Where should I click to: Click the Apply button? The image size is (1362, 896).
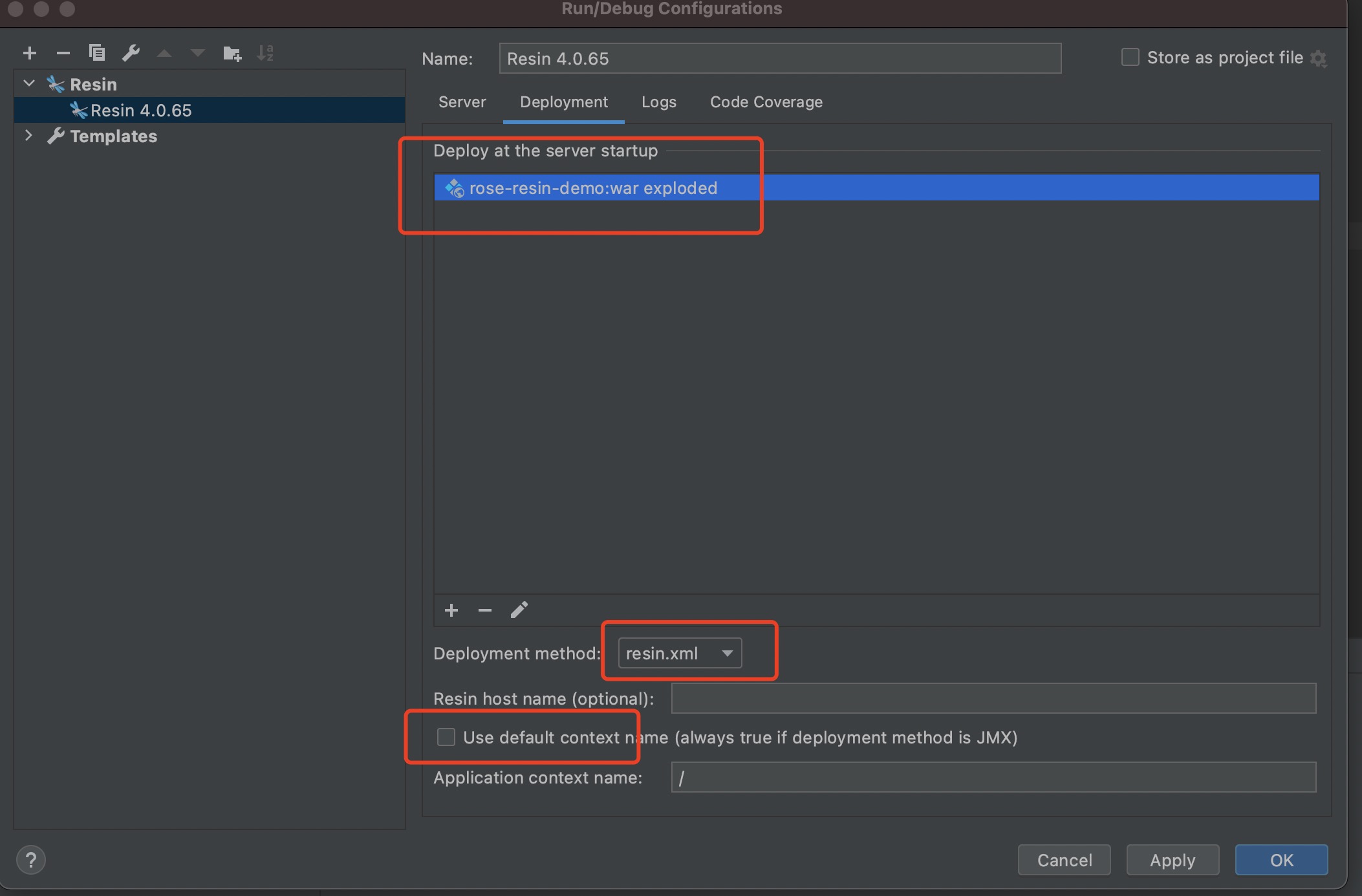click(x=1172, y=859)
